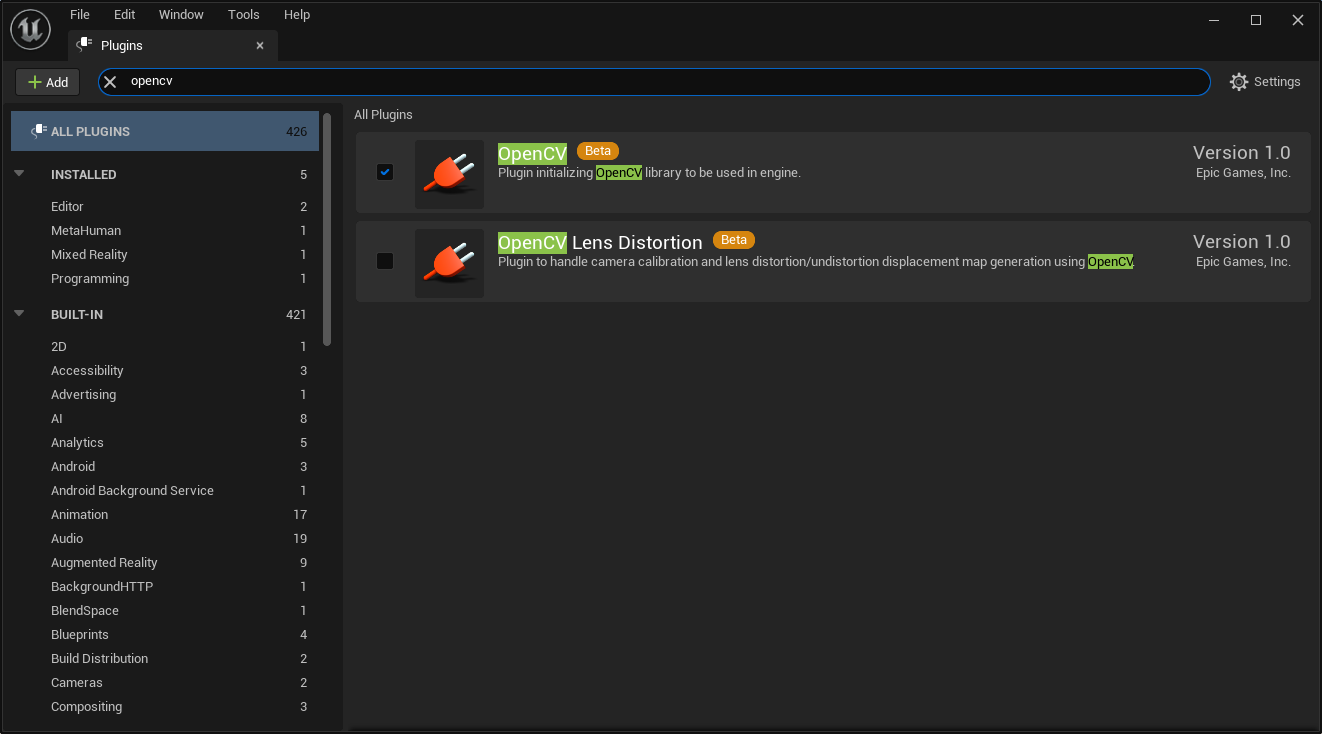
Task: Click the OpenCV plugin plug icon
Action: click(449, 174)
